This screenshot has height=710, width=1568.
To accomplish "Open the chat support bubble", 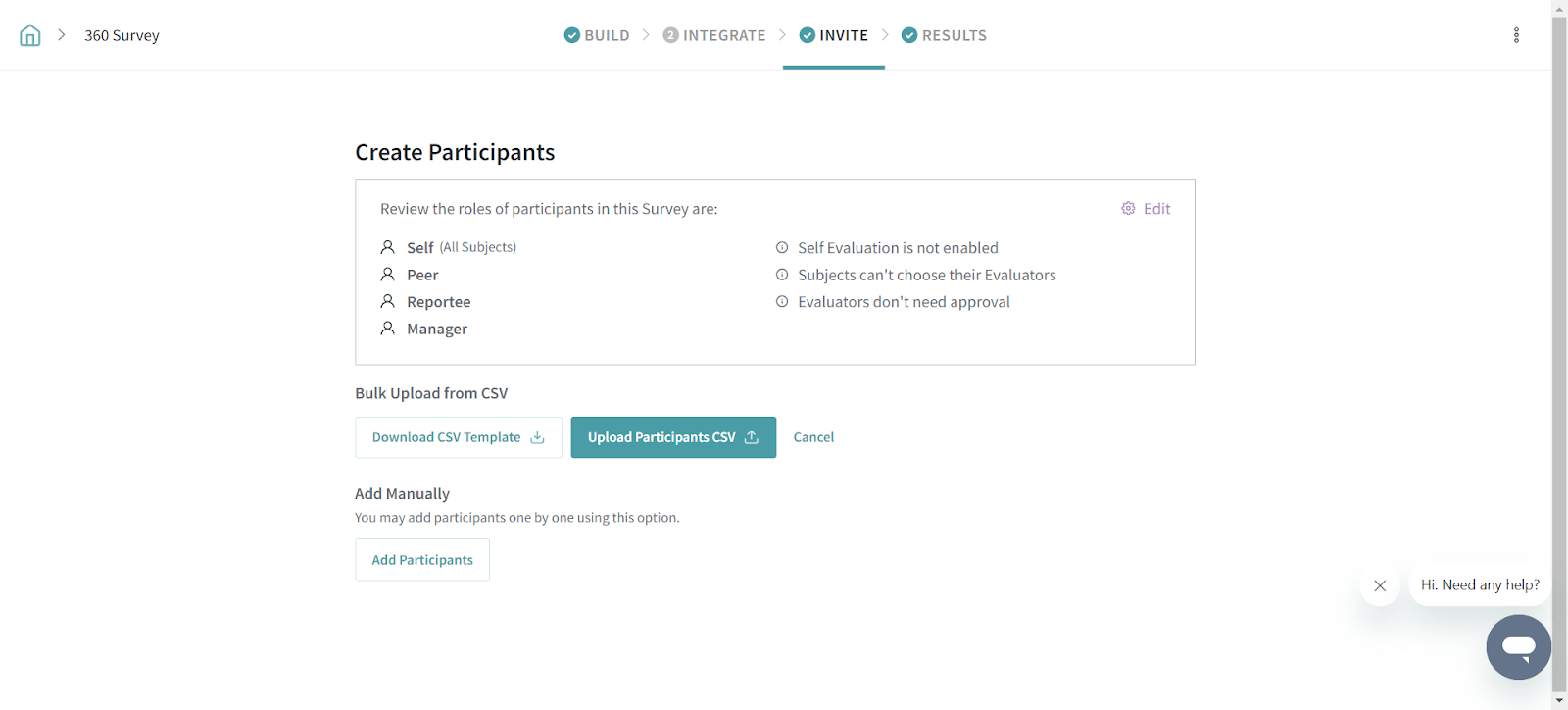I will tap(1518, 647).
